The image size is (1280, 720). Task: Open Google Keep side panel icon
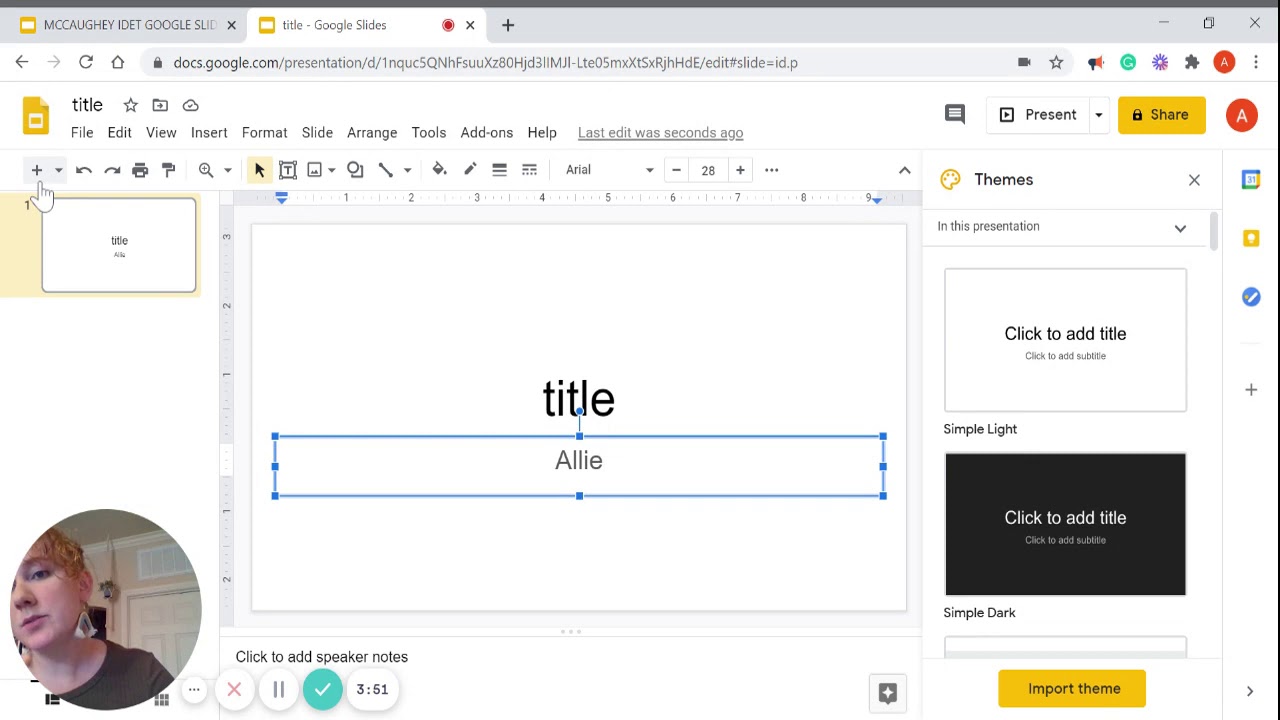[1251, 238]
